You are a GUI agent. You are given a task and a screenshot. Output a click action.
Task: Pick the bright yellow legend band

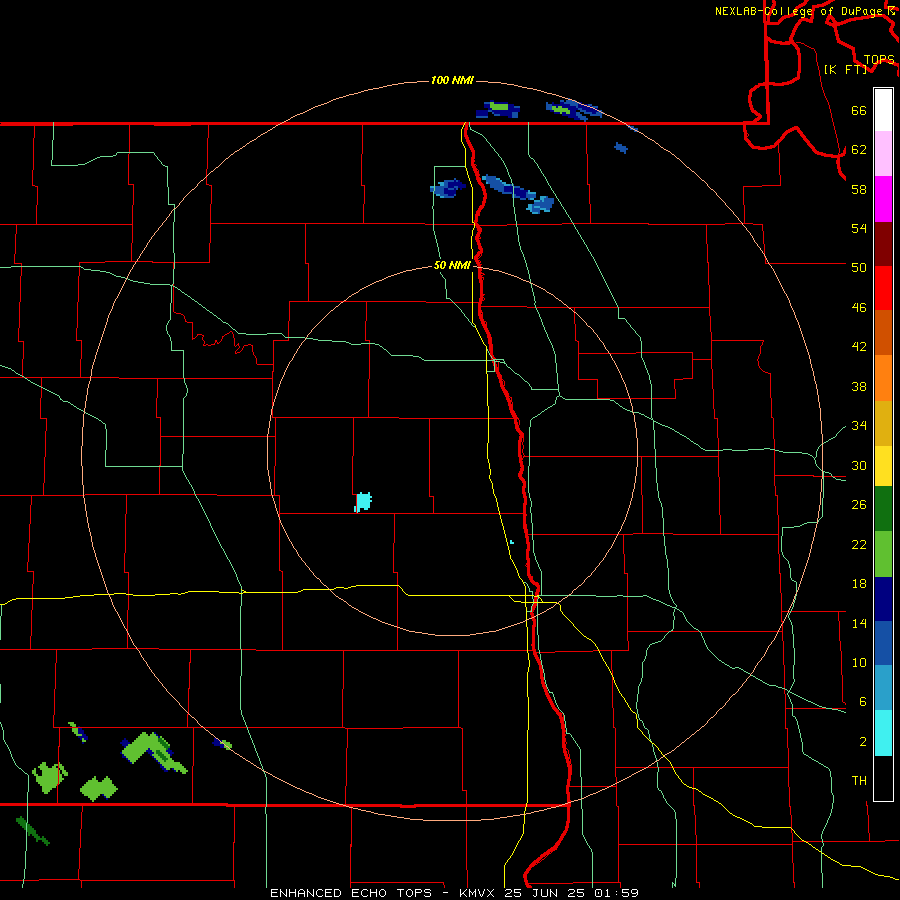[883, 466]
